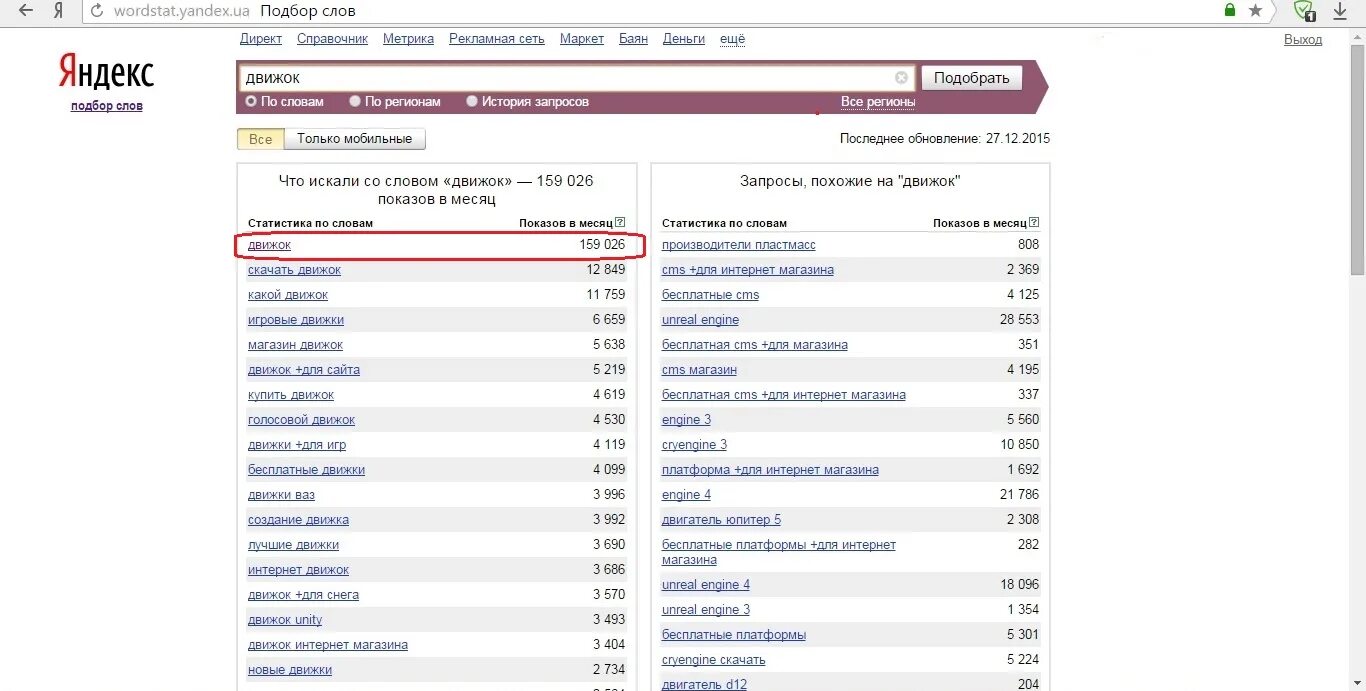The height and width of the screenshot is (691, 1366).
Task: Open the downloads icon at top right
Action: 1341,13
